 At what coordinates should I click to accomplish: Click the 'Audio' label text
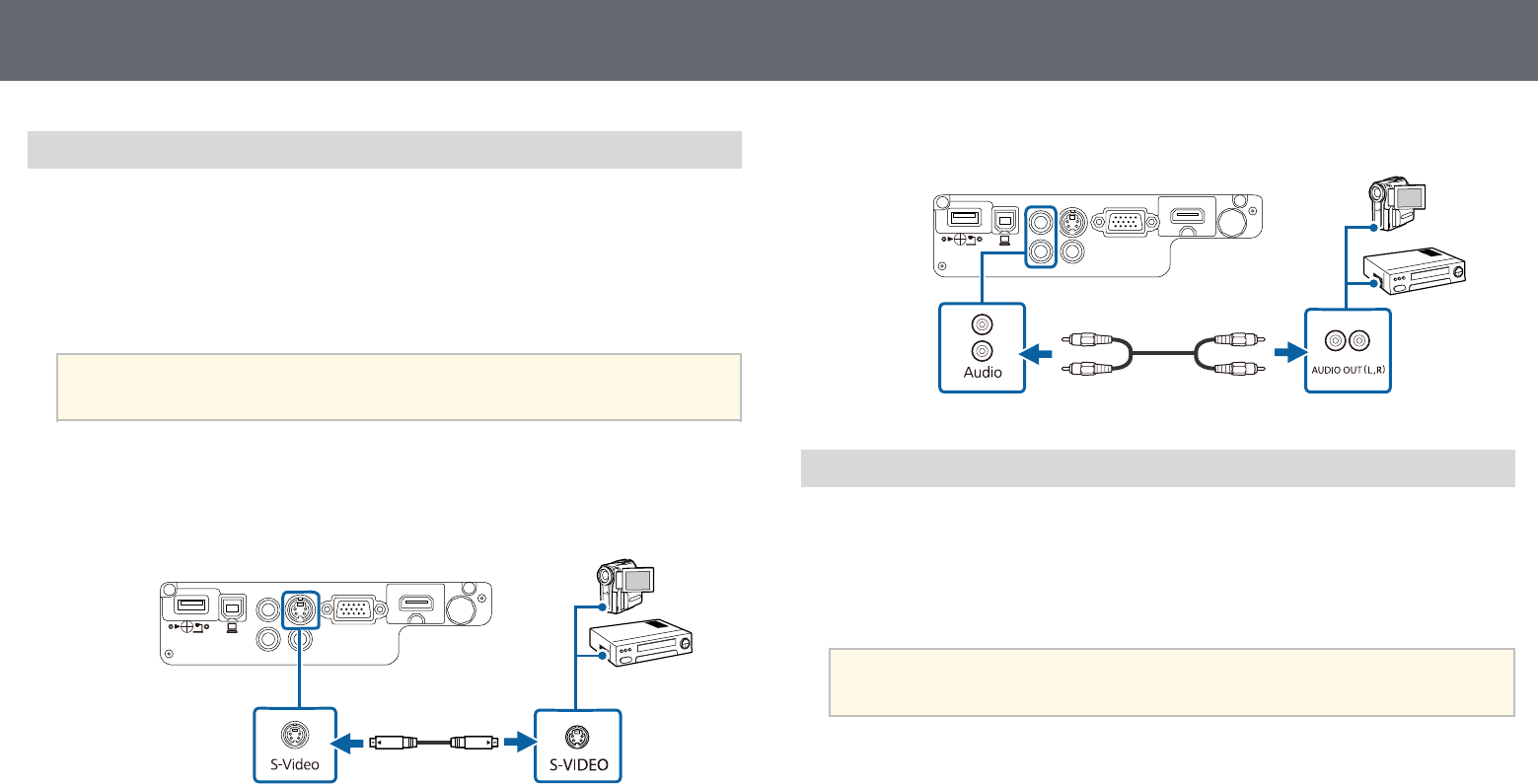(983, 372)
